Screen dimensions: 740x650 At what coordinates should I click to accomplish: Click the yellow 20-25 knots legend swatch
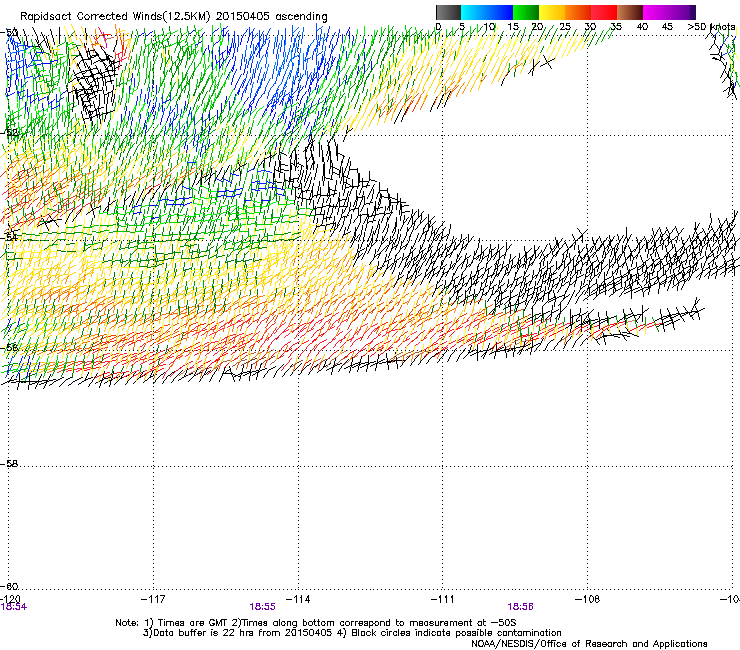[x=552, y=12]
